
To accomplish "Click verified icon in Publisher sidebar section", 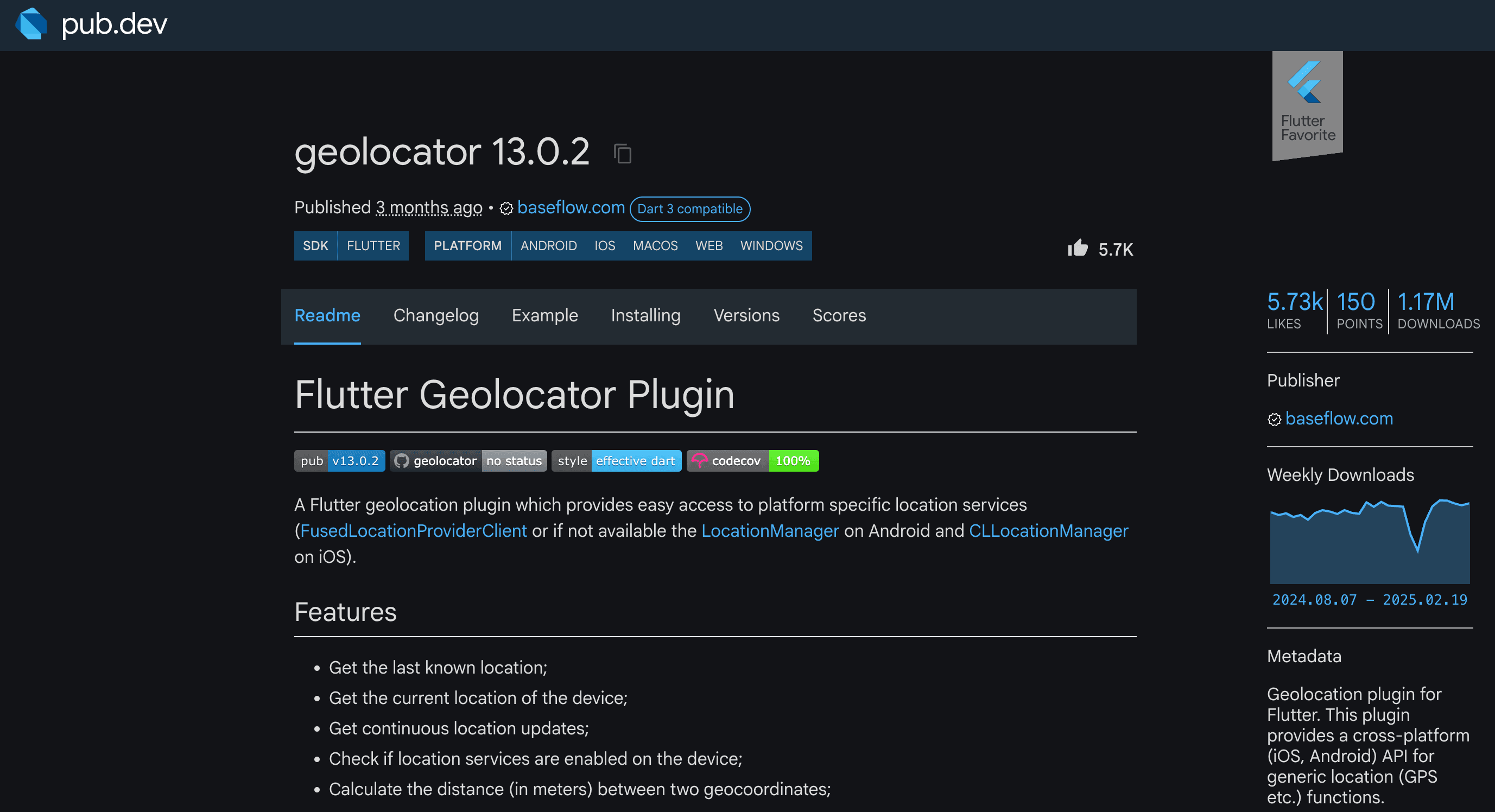I will click(1274, 420).
